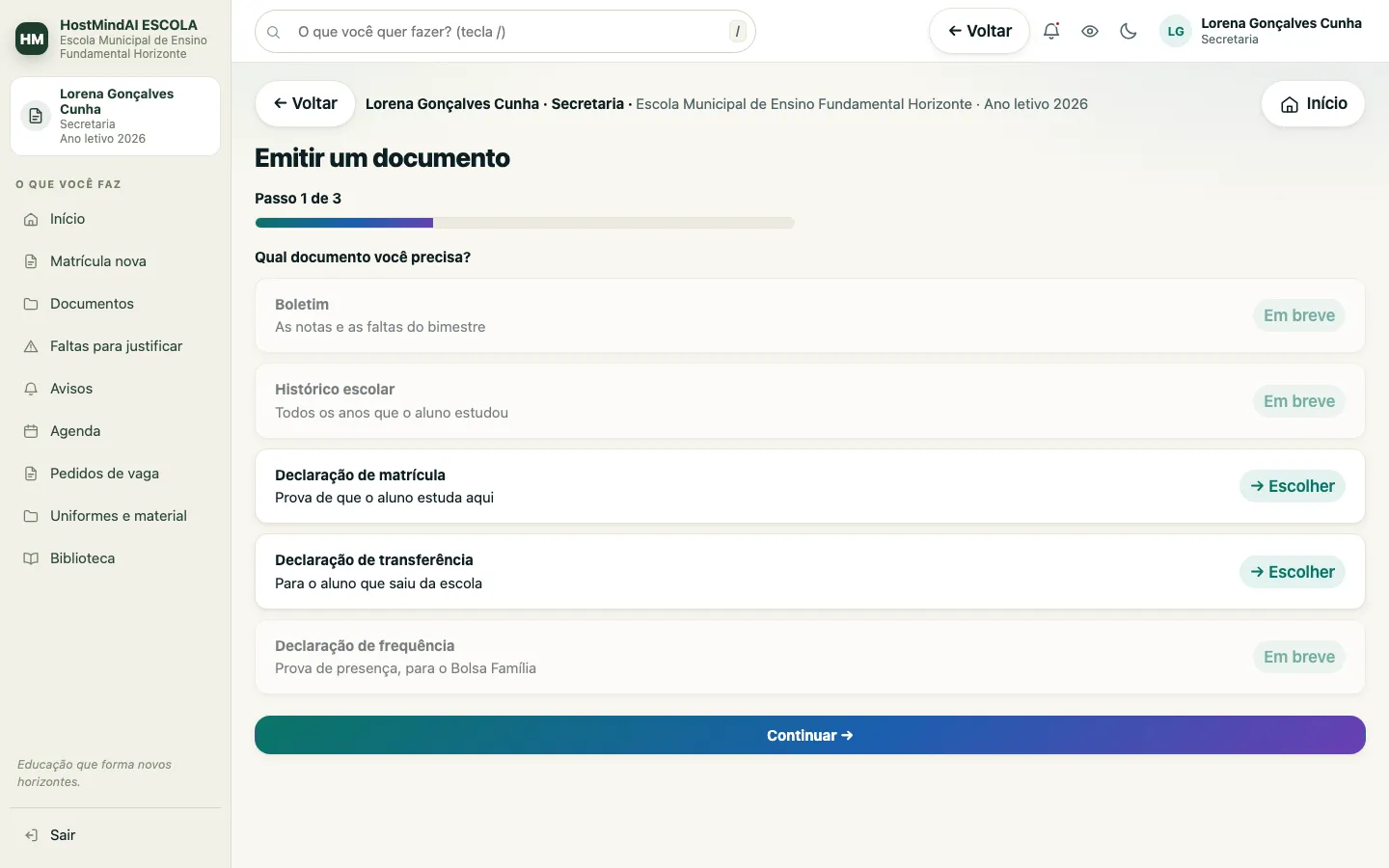Screen dimensions: 1389x868
Task: Click the Agenda calendar icon
Action: [31, 431]
